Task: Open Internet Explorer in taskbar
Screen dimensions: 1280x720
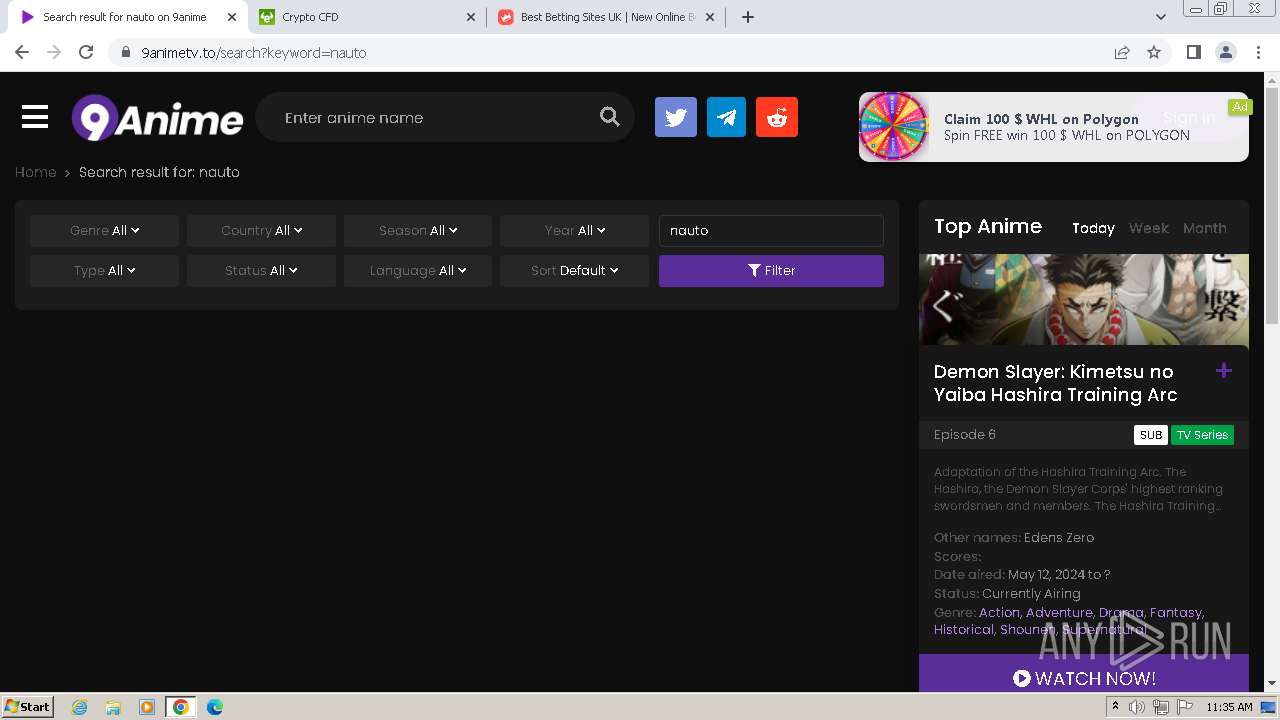Action: [x=80, y=707]
